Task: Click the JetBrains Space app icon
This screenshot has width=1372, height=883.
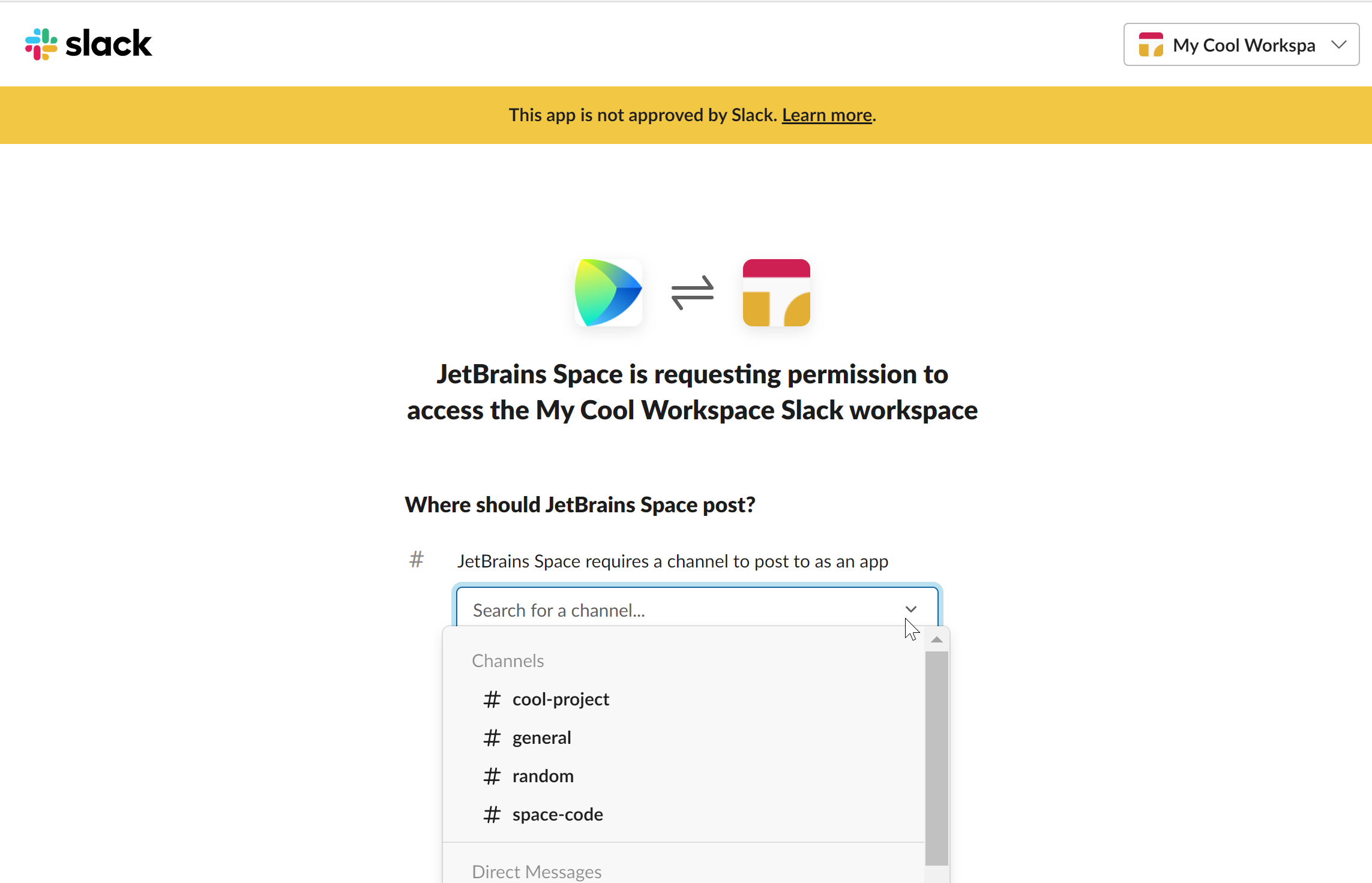Action: pos(608,293)
